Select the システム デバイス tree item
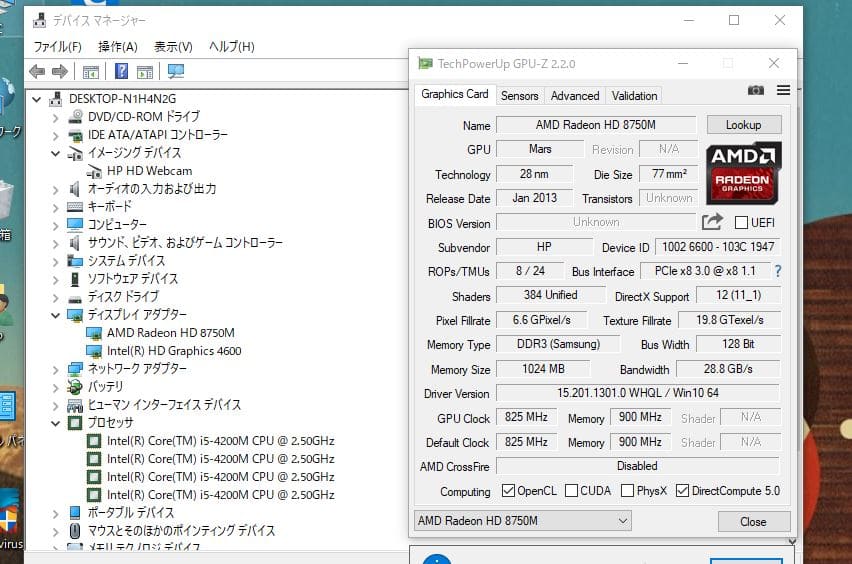Screen dimensions: 852x564 [x=126, y=261]
